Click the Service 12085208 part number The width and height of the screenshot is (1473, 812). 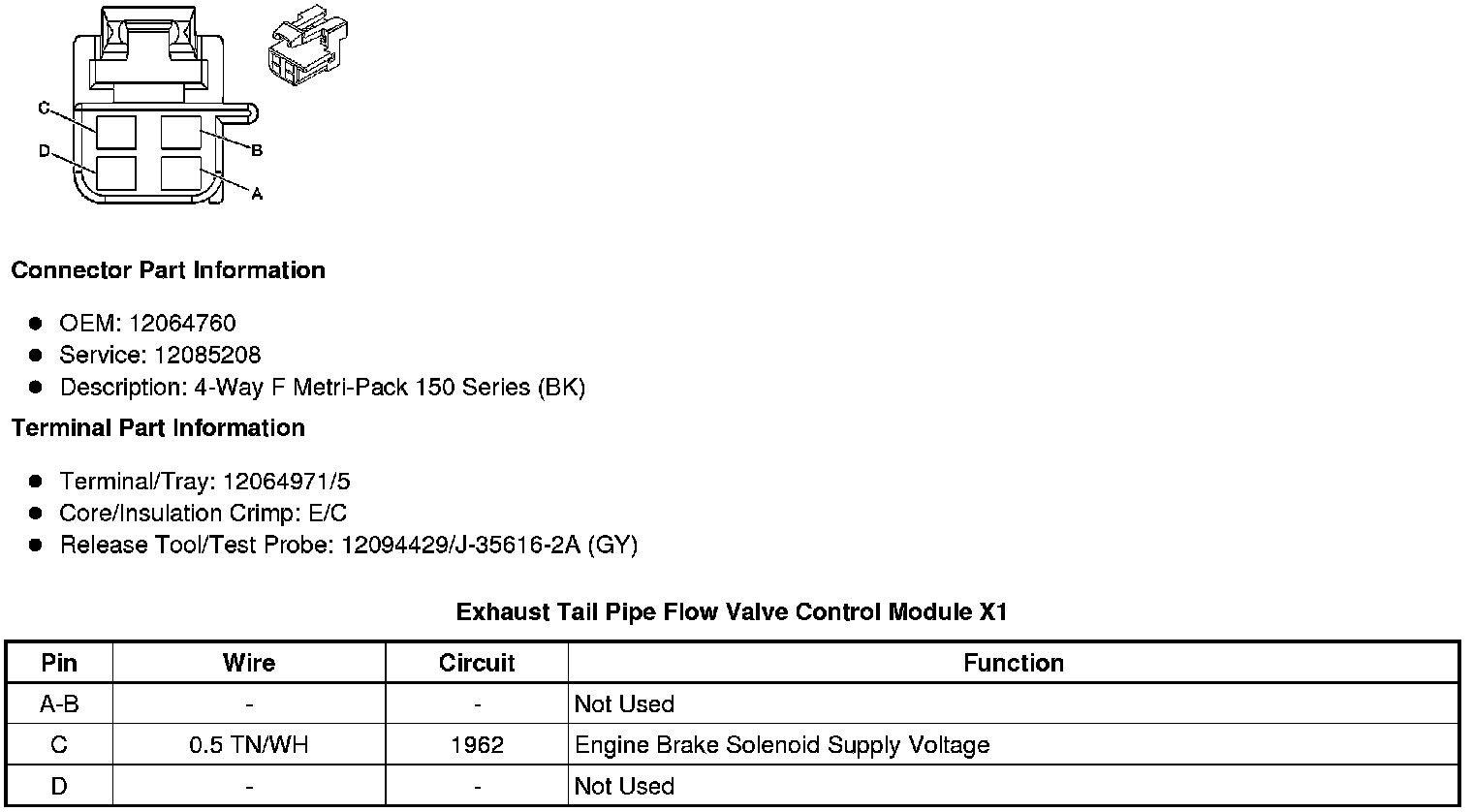[x=160, y=356]
